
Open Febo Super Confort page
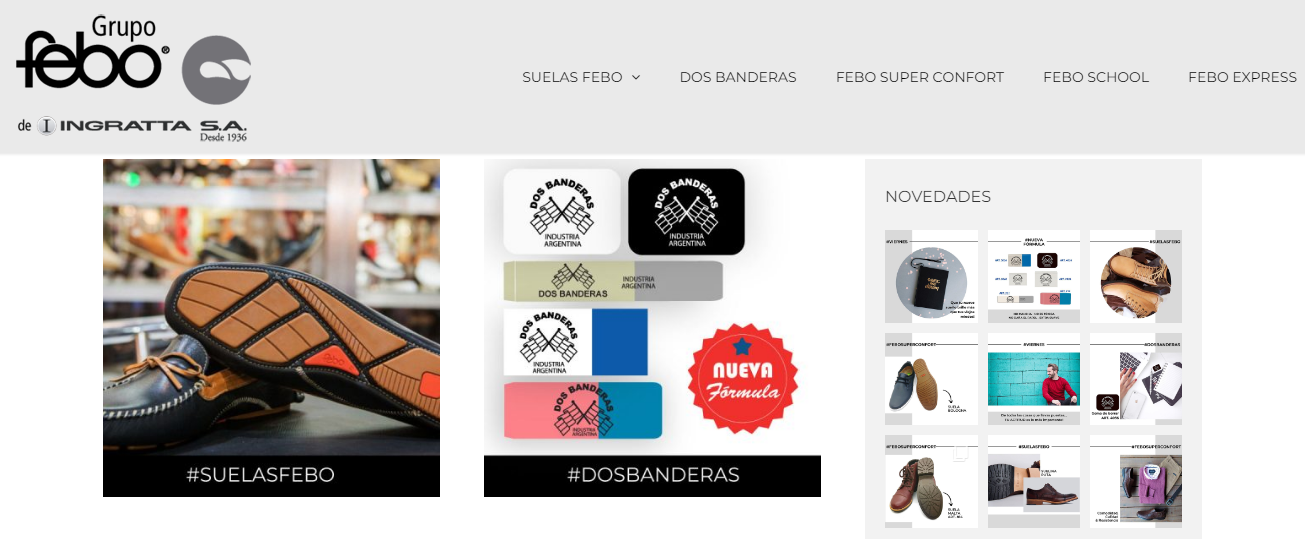[920, 77]
